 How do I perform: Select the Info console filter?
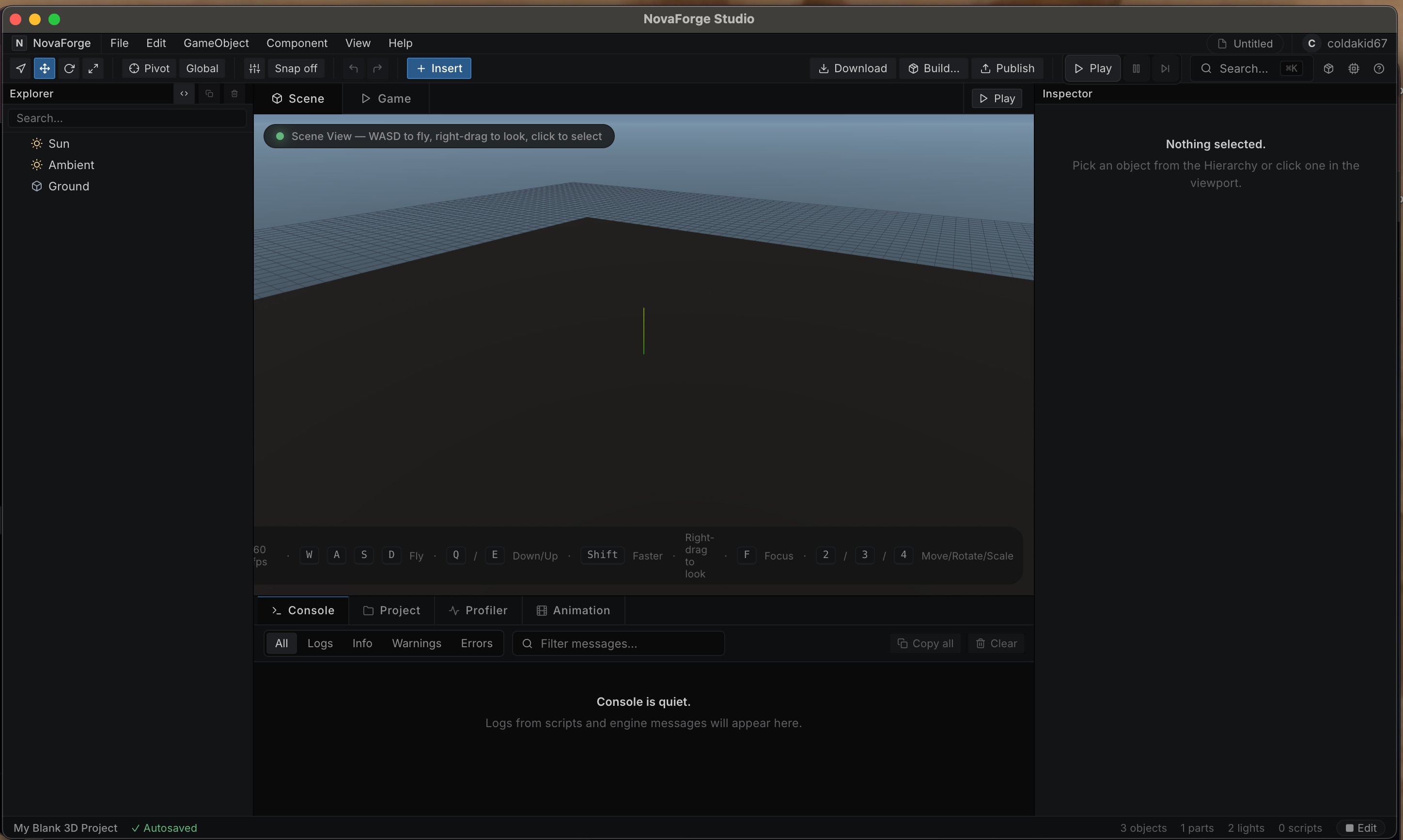[362, 644]
